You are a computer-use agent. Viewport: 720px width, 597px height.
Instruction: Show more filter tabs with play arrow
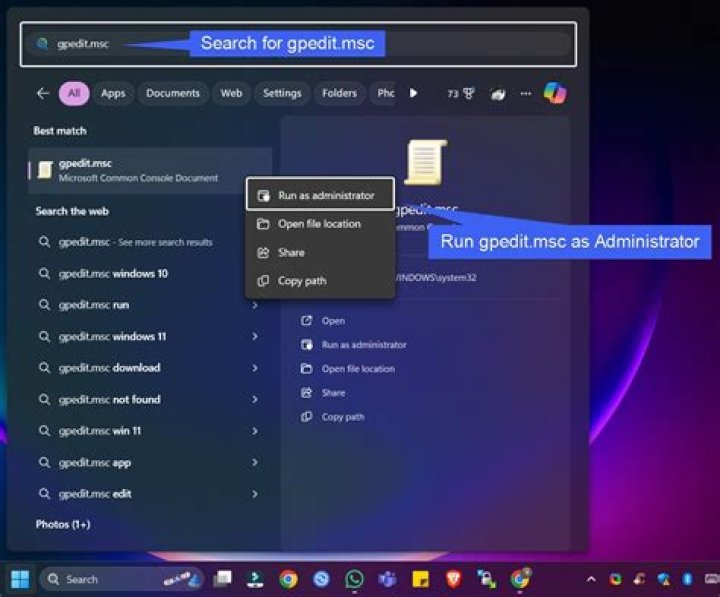pyautogui.click(x=413, y=93)
